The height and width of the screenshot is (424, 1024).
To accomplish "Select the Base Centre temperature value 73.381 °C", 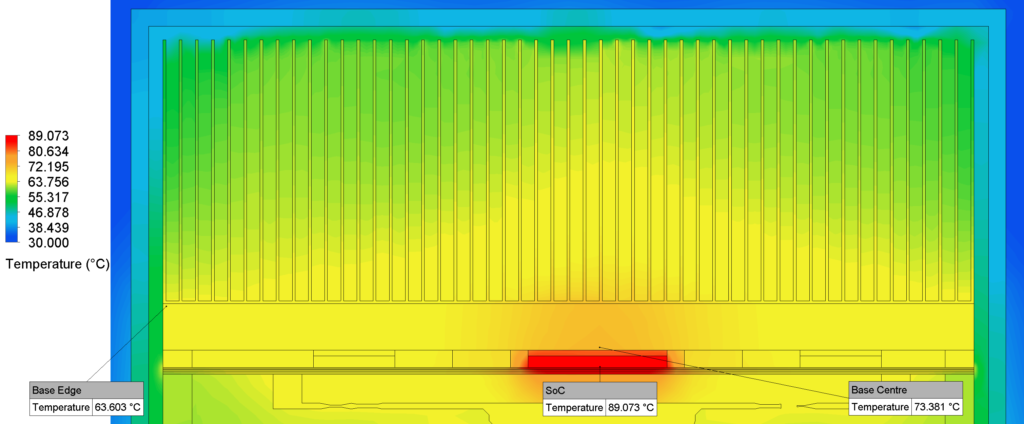I will pos(935,407).
